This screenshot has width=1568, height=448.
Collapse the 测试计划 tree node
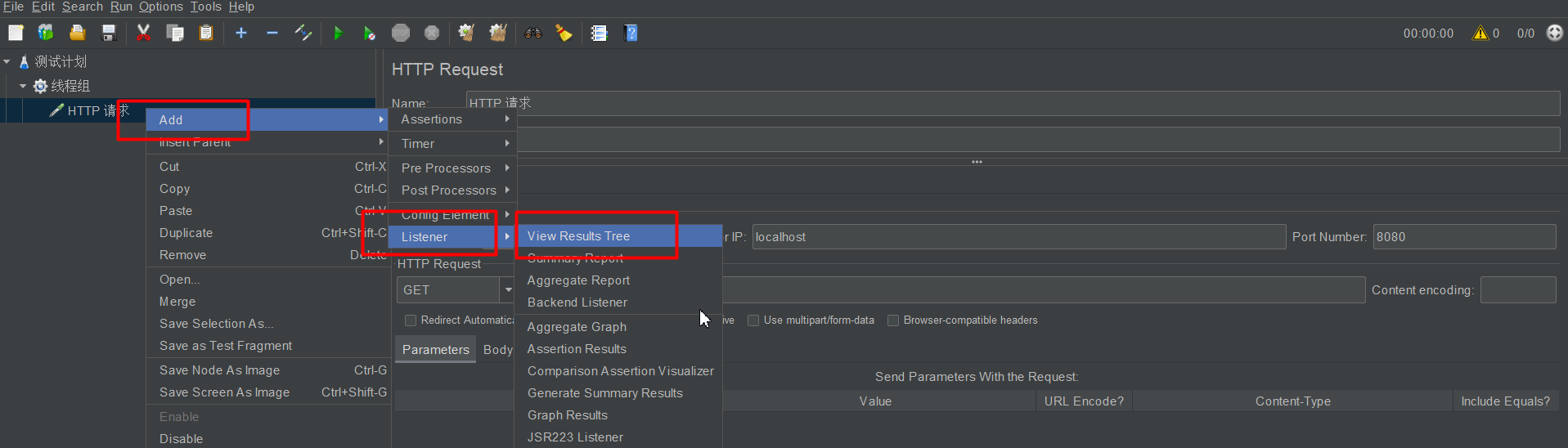7,62
